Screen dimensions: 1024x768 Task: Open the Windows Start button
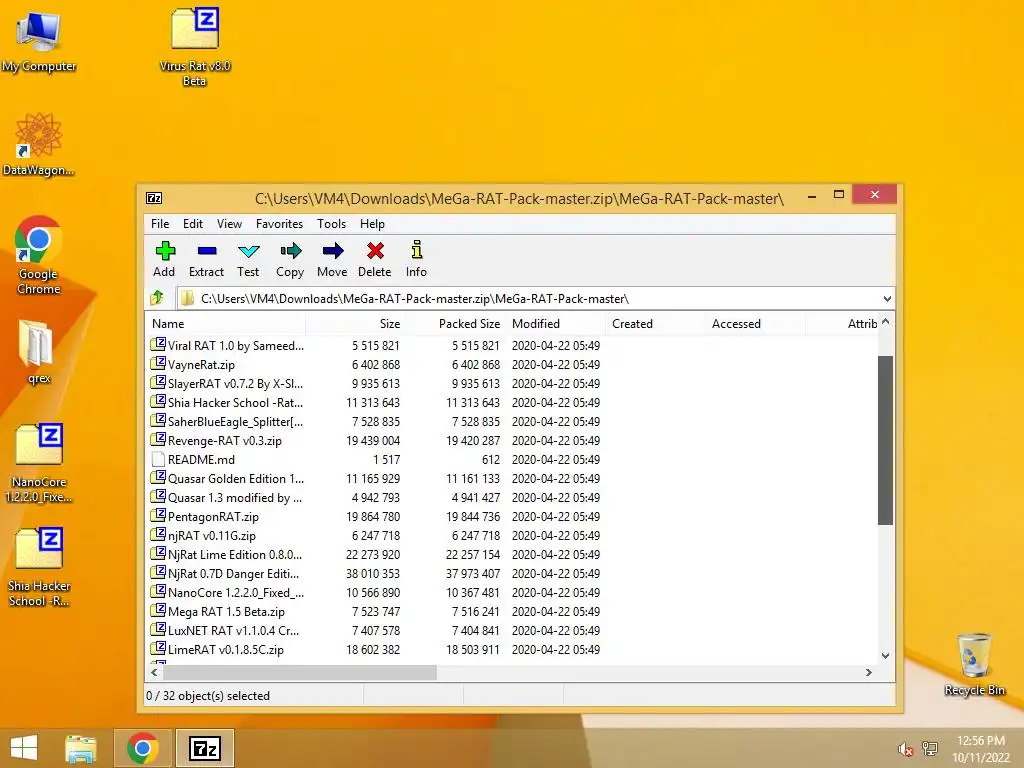[24, 748]
